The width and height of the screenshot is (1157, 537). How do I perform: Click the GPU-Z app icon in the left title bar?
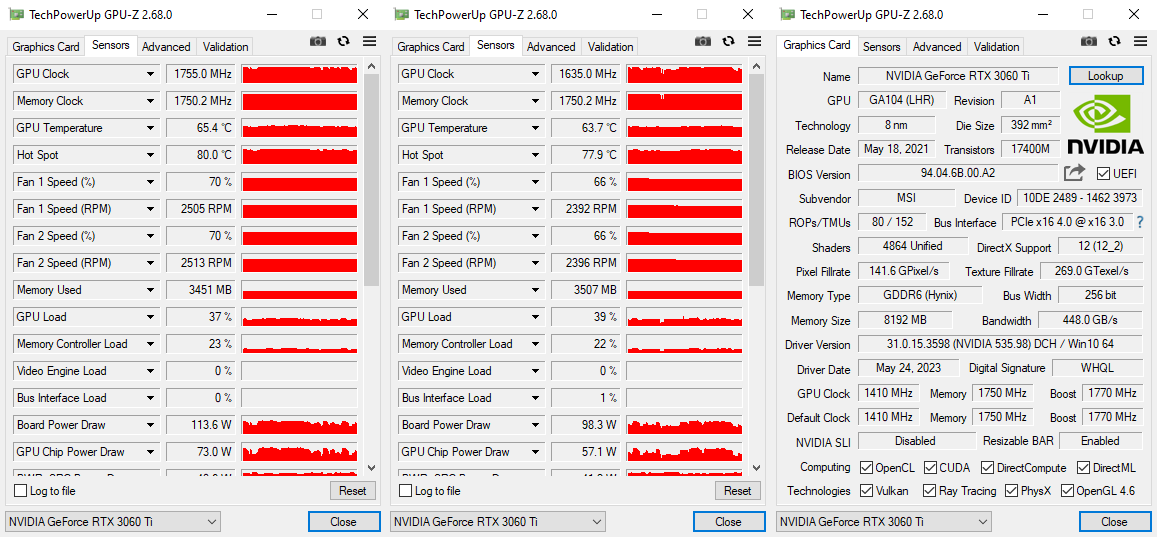(x=14, y=14)
